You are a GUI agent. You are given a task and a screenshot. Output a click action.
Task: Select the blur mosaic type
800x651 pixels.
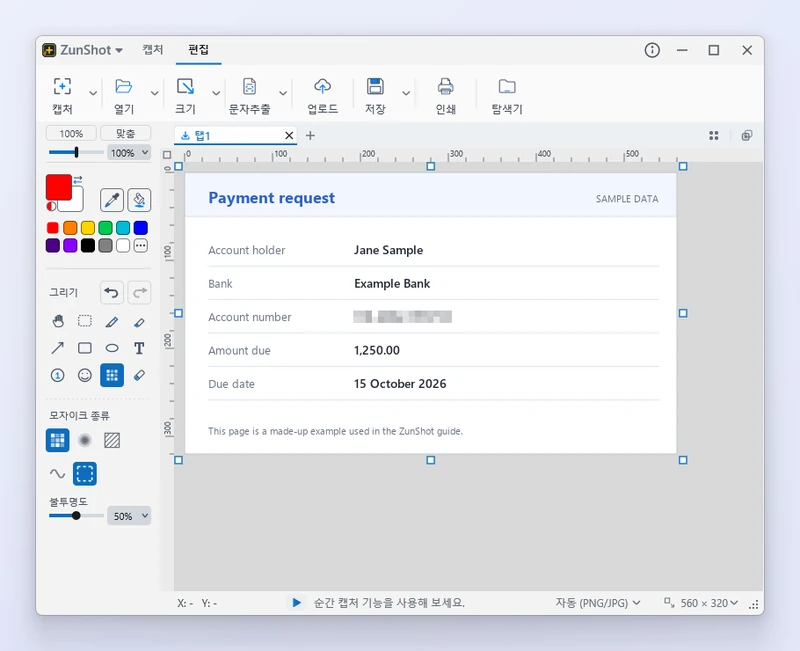(x=85, y=440)
